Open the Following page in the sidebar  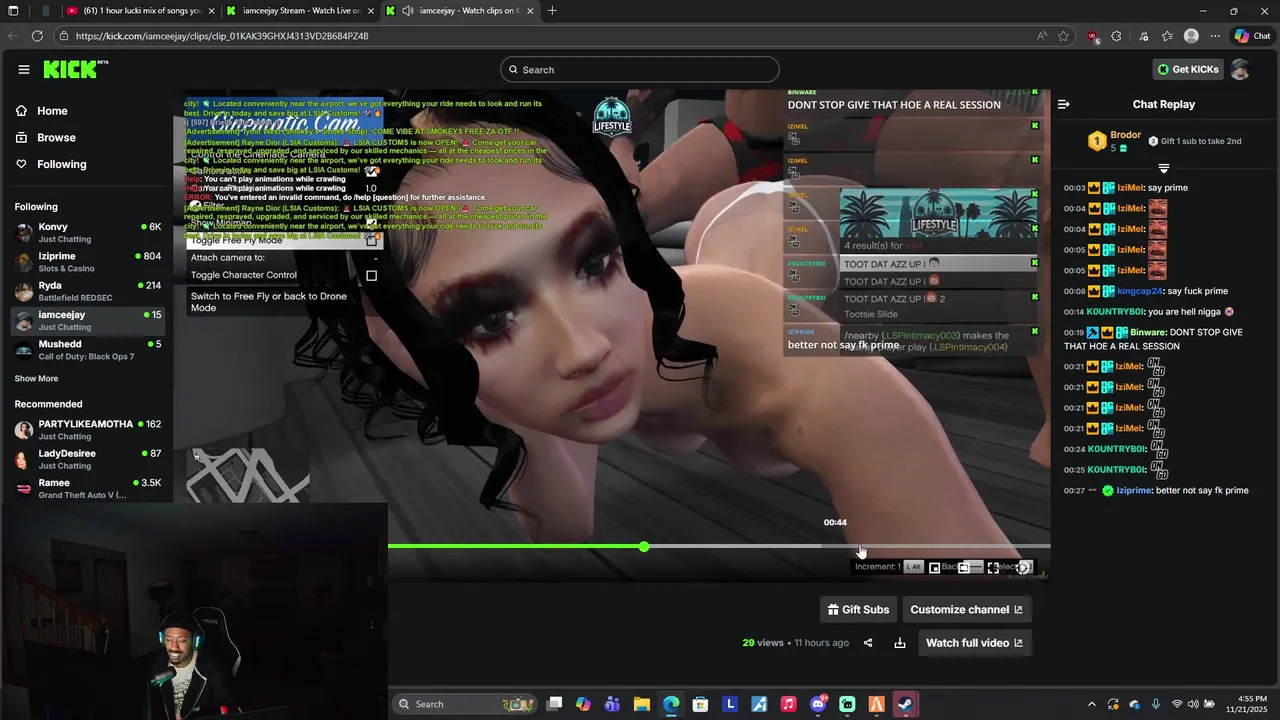(x=62, y=164)
